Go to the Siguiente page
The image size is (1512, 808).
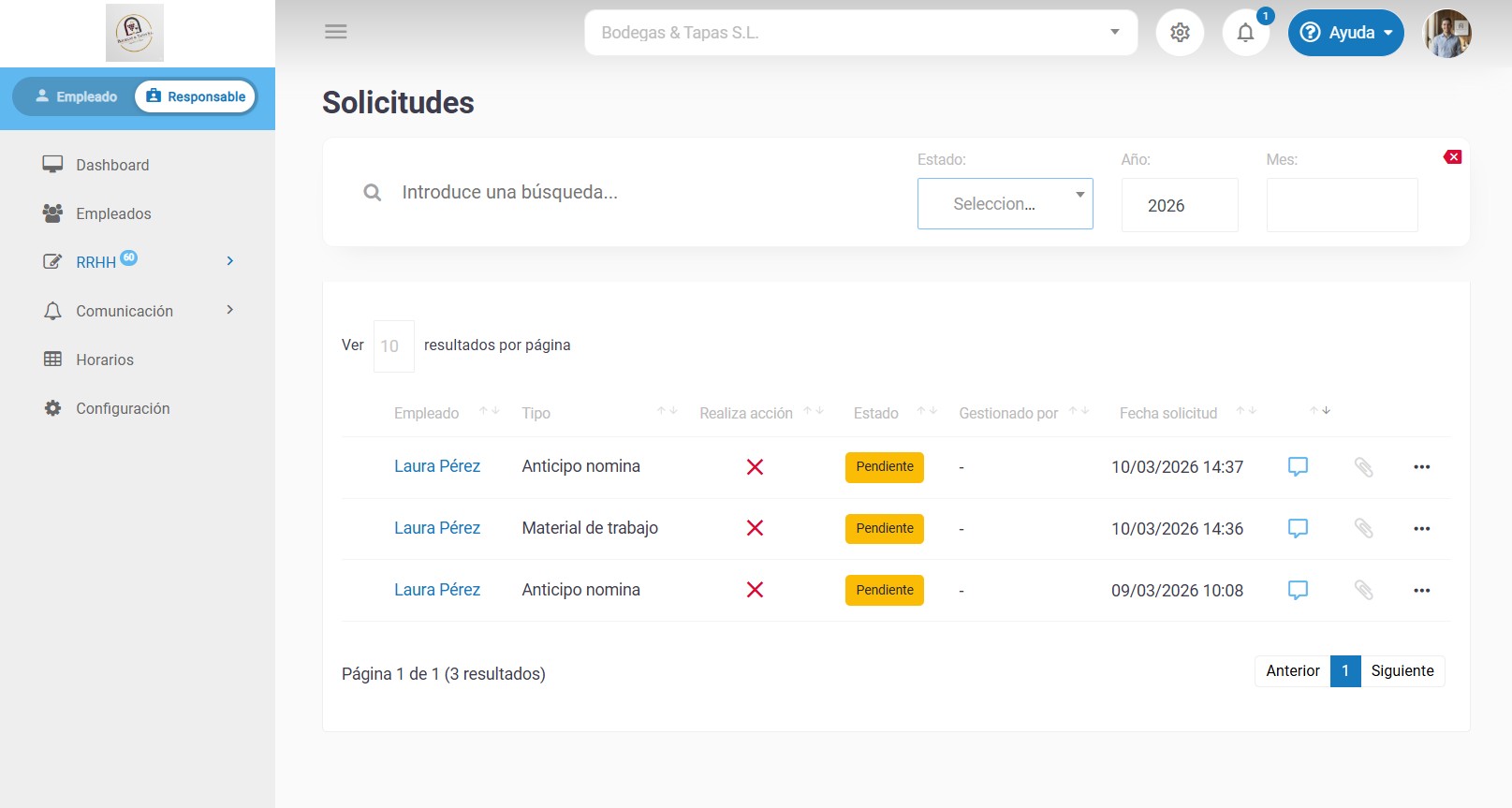[1402, 671]
